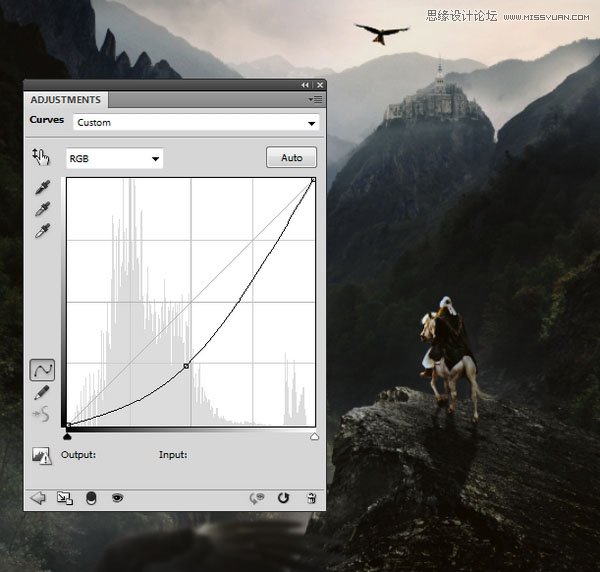Open the Curves preset Custom dropdown
Image resolution: width=600 pixels, height=572 pixels.
(x=196, y=123)
